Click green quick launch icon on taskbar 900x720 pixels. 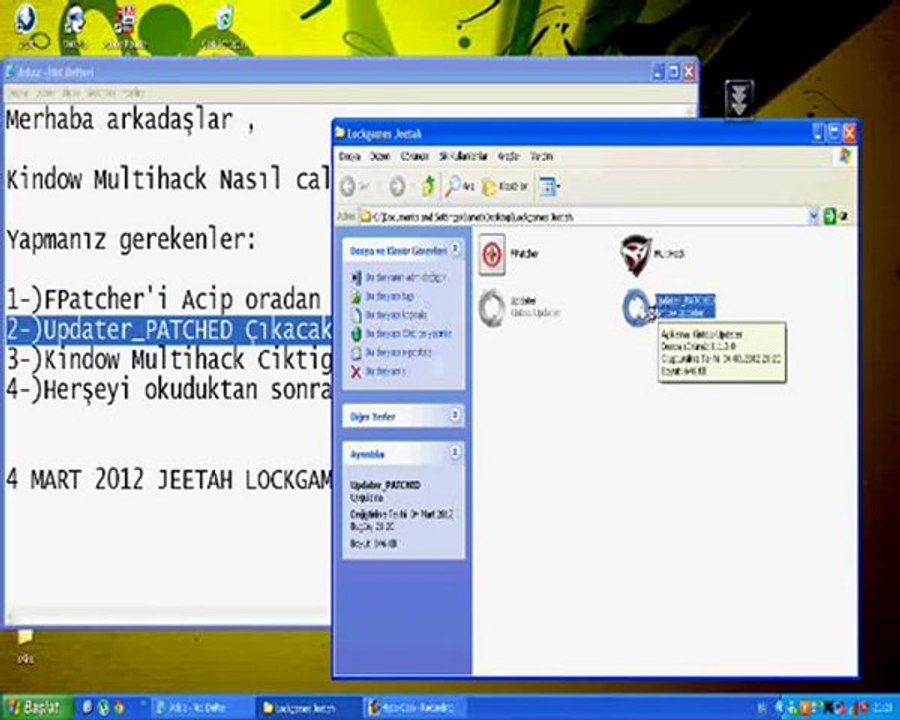[104, 707]
